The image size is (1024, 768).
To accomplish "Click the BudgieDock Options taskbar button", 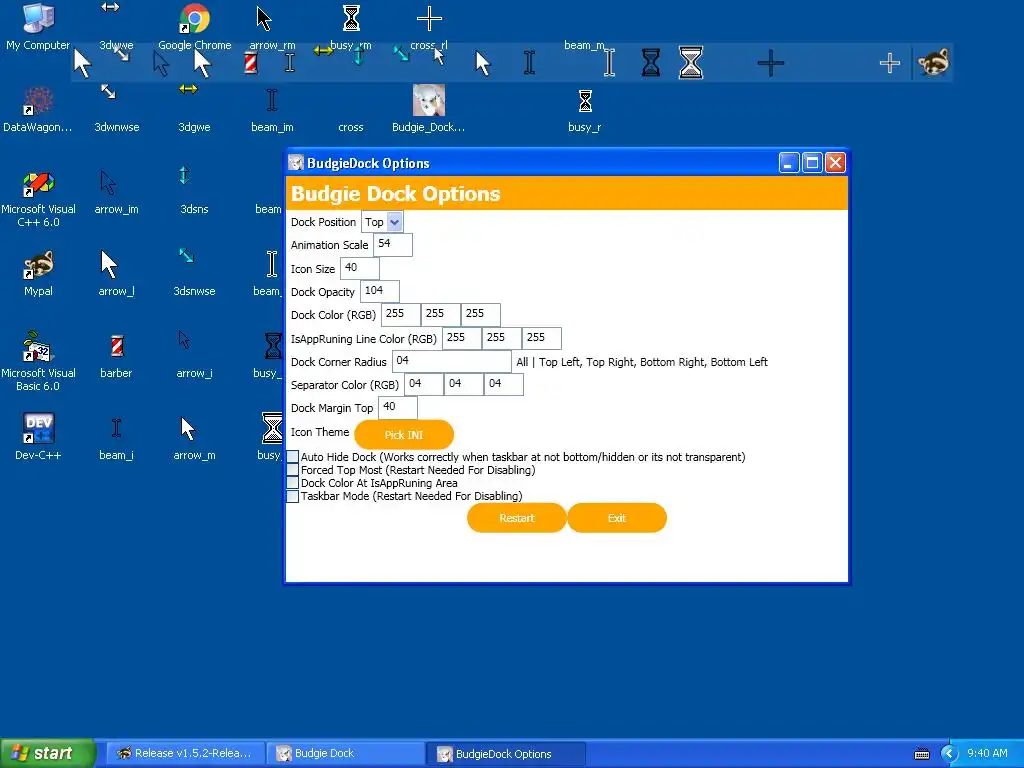I will 505,754.
